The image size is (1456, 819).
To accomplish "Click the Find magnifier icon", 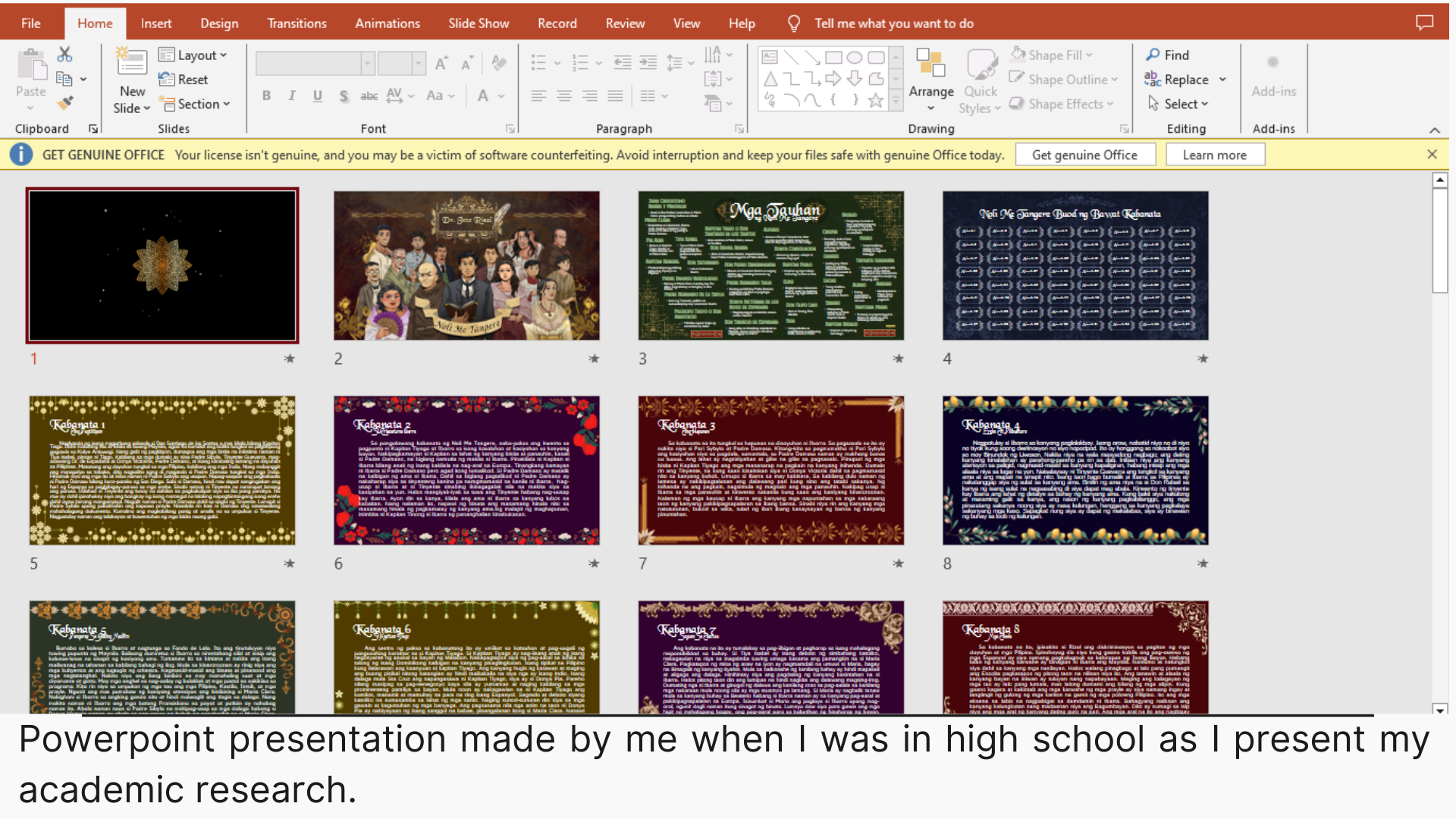I will coord(1153,55).
